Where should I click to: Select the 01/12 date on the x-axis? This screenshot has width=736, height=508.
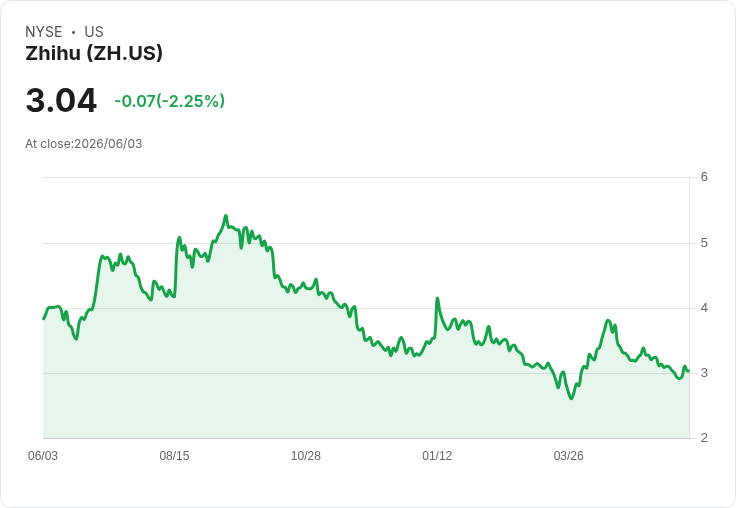tap(437, 455)
